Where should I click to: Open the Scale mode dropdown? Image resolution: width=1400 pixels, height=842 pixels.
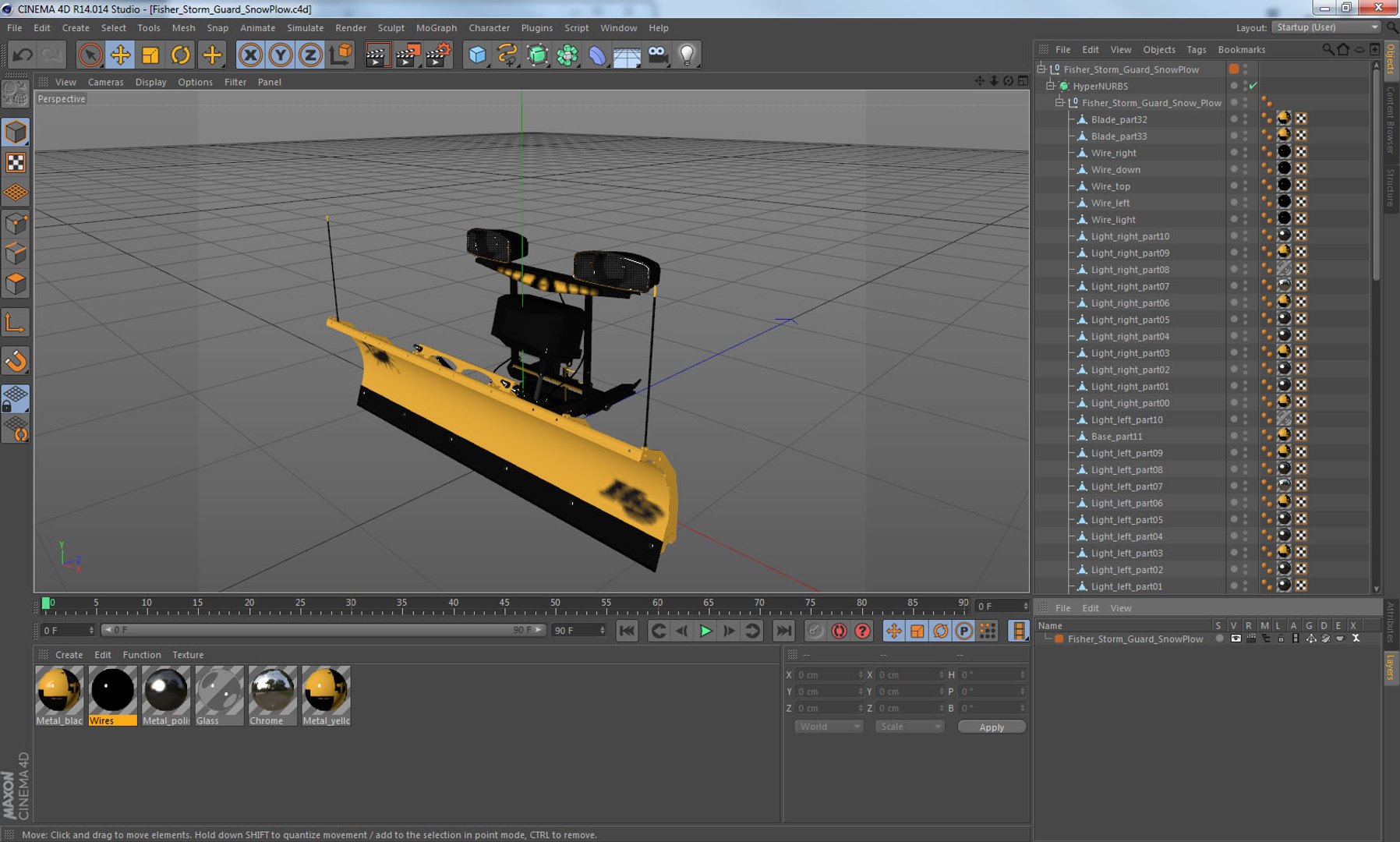909,727
